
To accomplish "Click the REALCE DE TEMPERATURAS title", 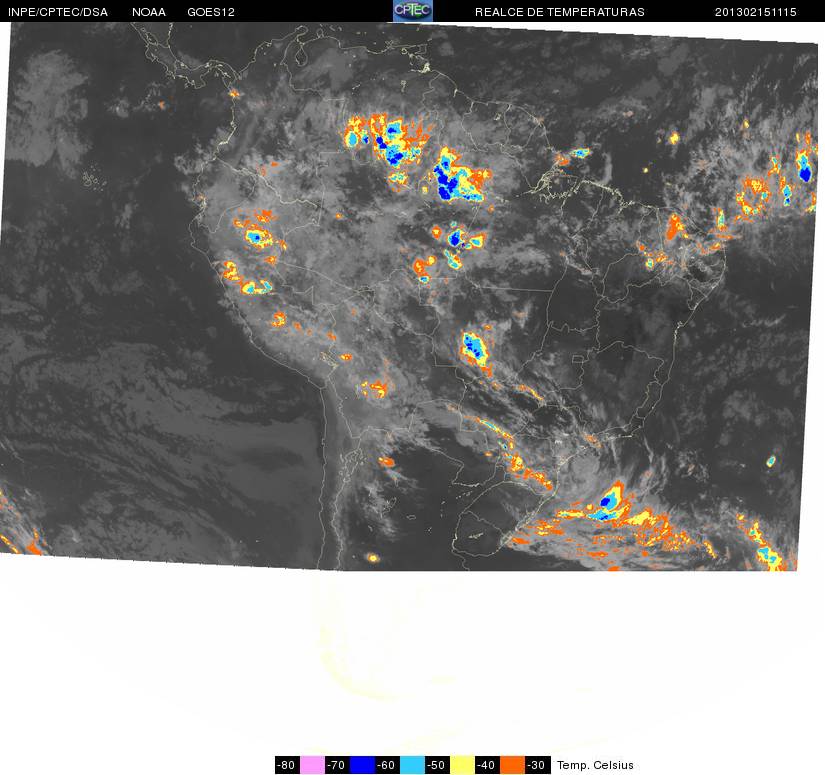I will pos(560,12).
